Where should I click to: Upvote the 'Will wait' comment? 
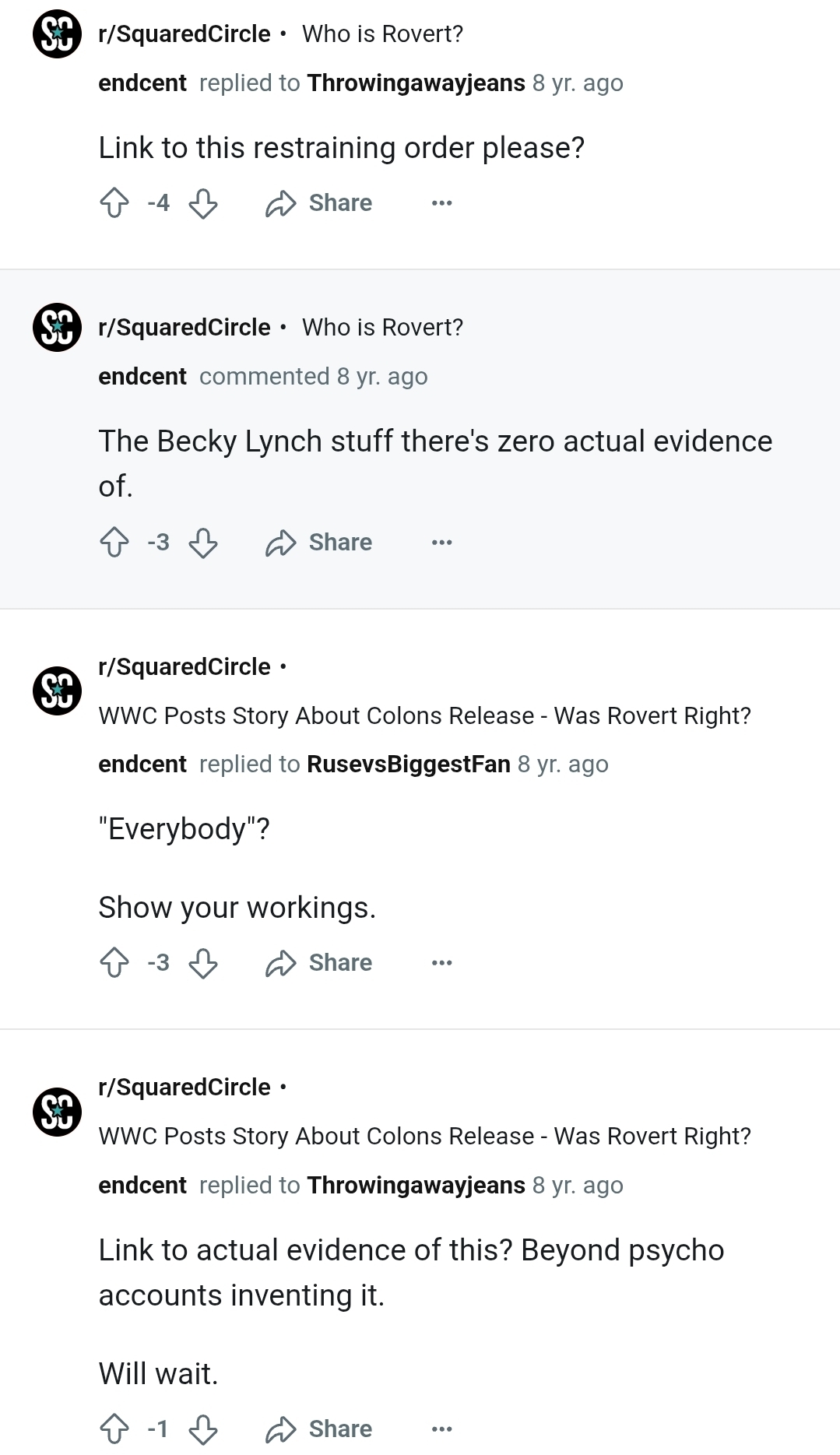point(114,1429)
